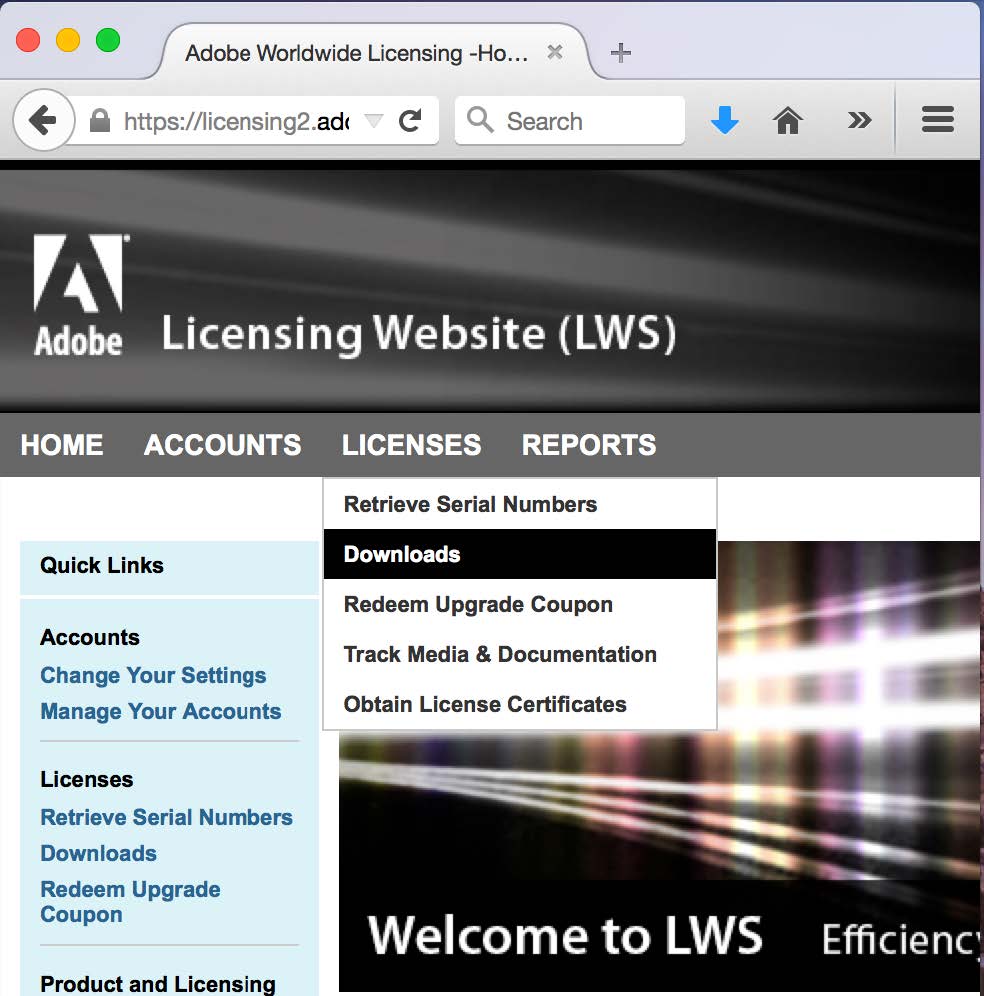Viewport: 984px width, 996px height.
Task: Minimize the window with yellow button
Action: click(68, 40)
